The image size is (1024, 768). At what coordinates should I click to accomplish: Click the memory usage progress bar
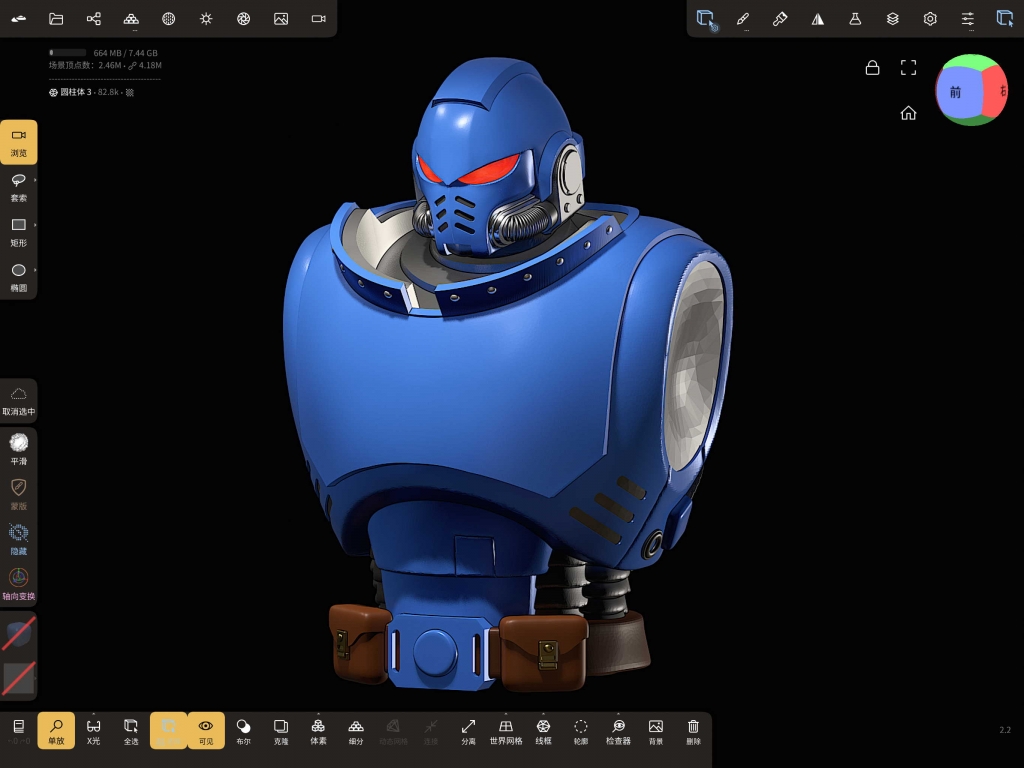[x=68, y=53]
